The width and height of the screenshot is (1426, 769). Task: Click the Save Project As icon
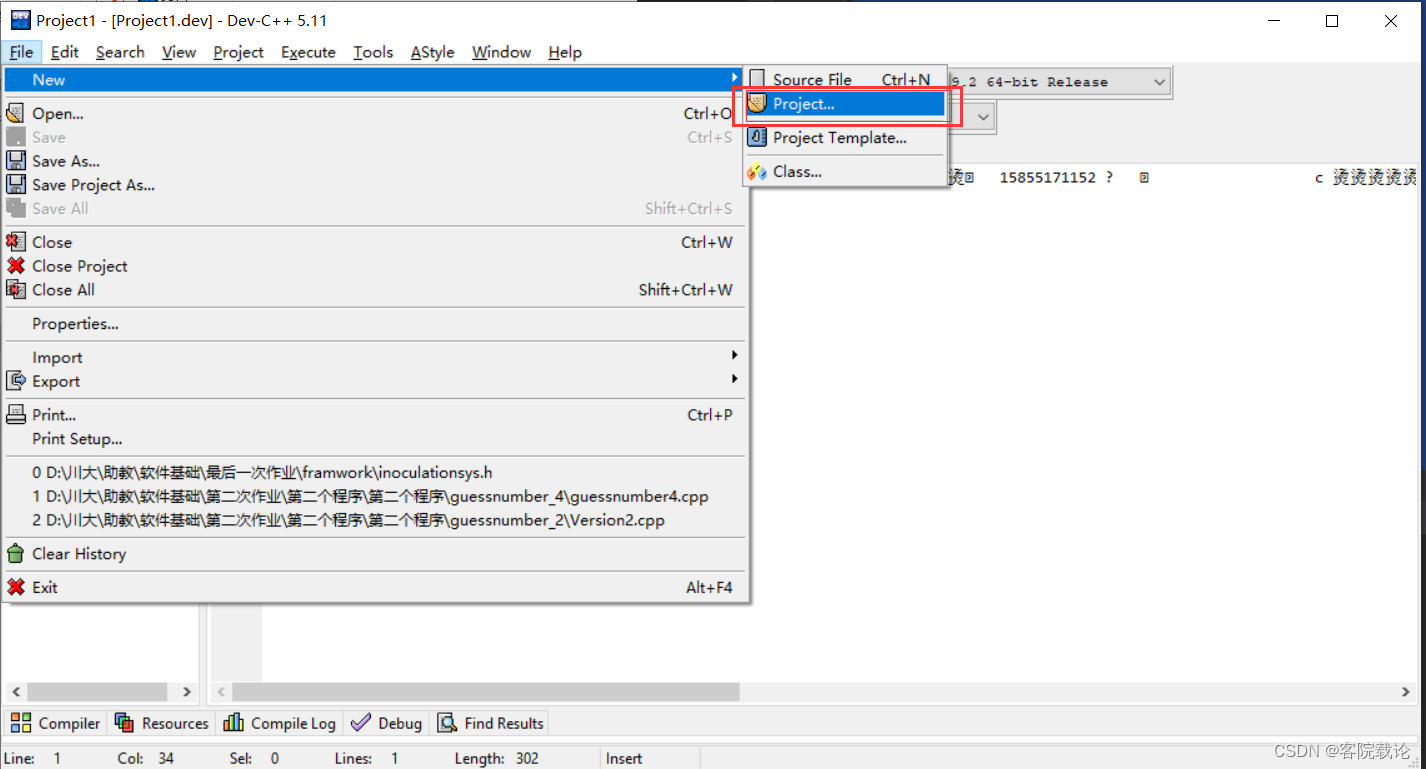[x=15, y=185]
